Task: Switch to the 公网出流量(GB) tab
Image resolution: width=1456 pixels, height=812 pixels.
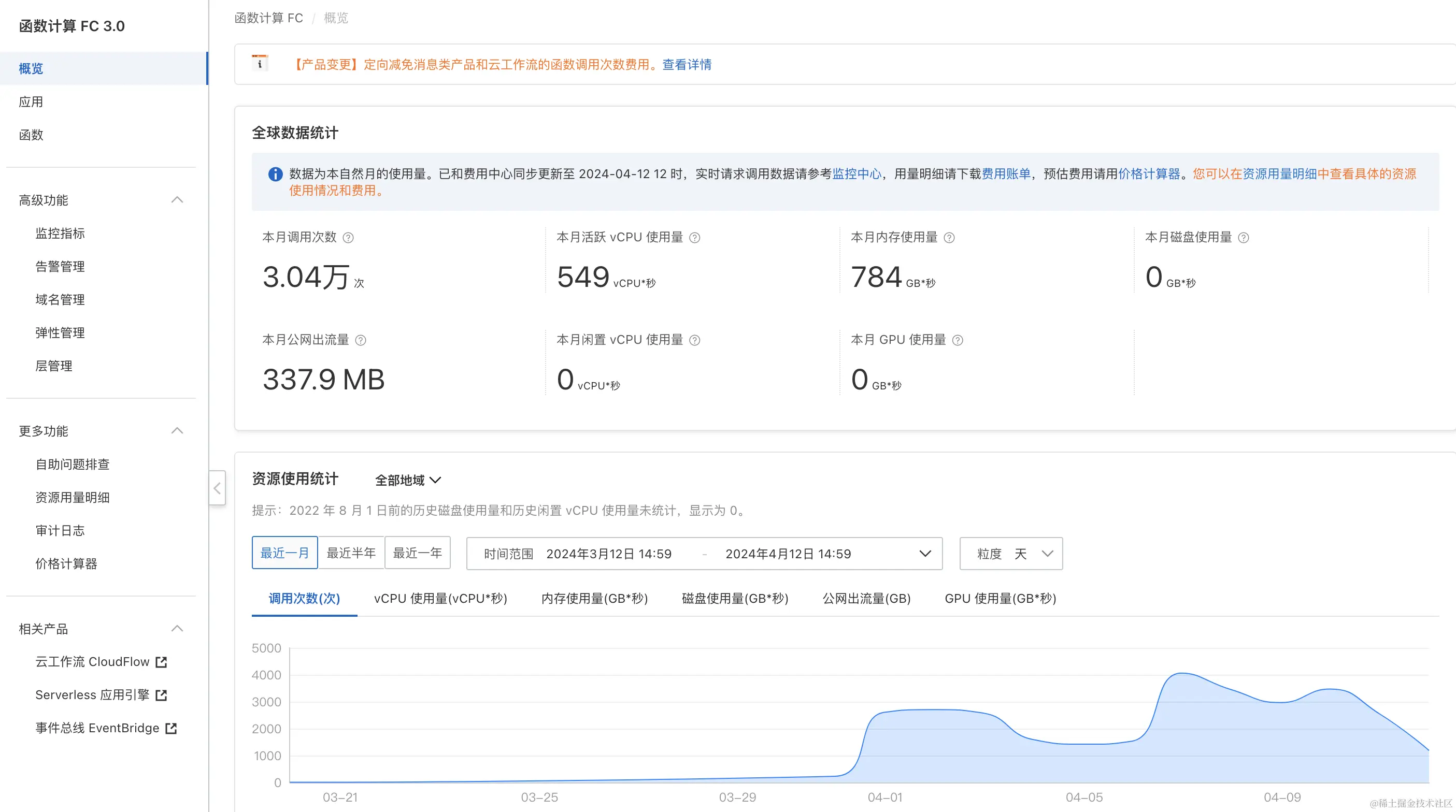Action: pos(866,599)
